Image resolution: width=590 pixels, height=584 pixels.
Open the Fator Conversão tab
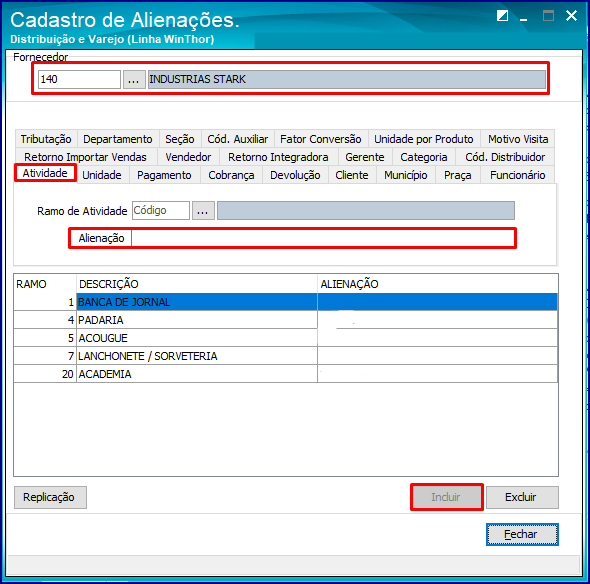click(321, 139)
